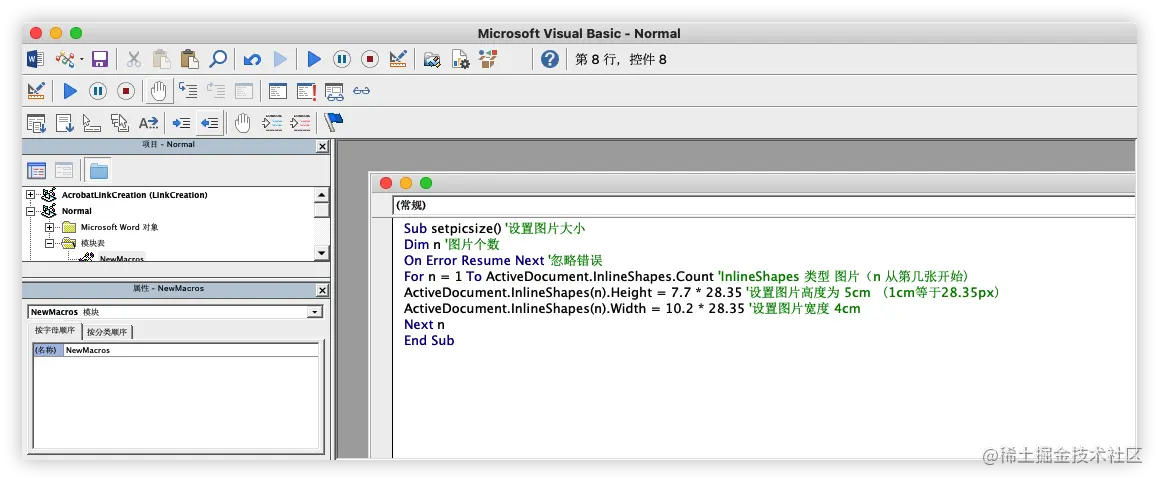The width and height of the screenshot is (1159, 482).
Task: Click the project tree scroll-down arrow
Action: tap(322, 253)
